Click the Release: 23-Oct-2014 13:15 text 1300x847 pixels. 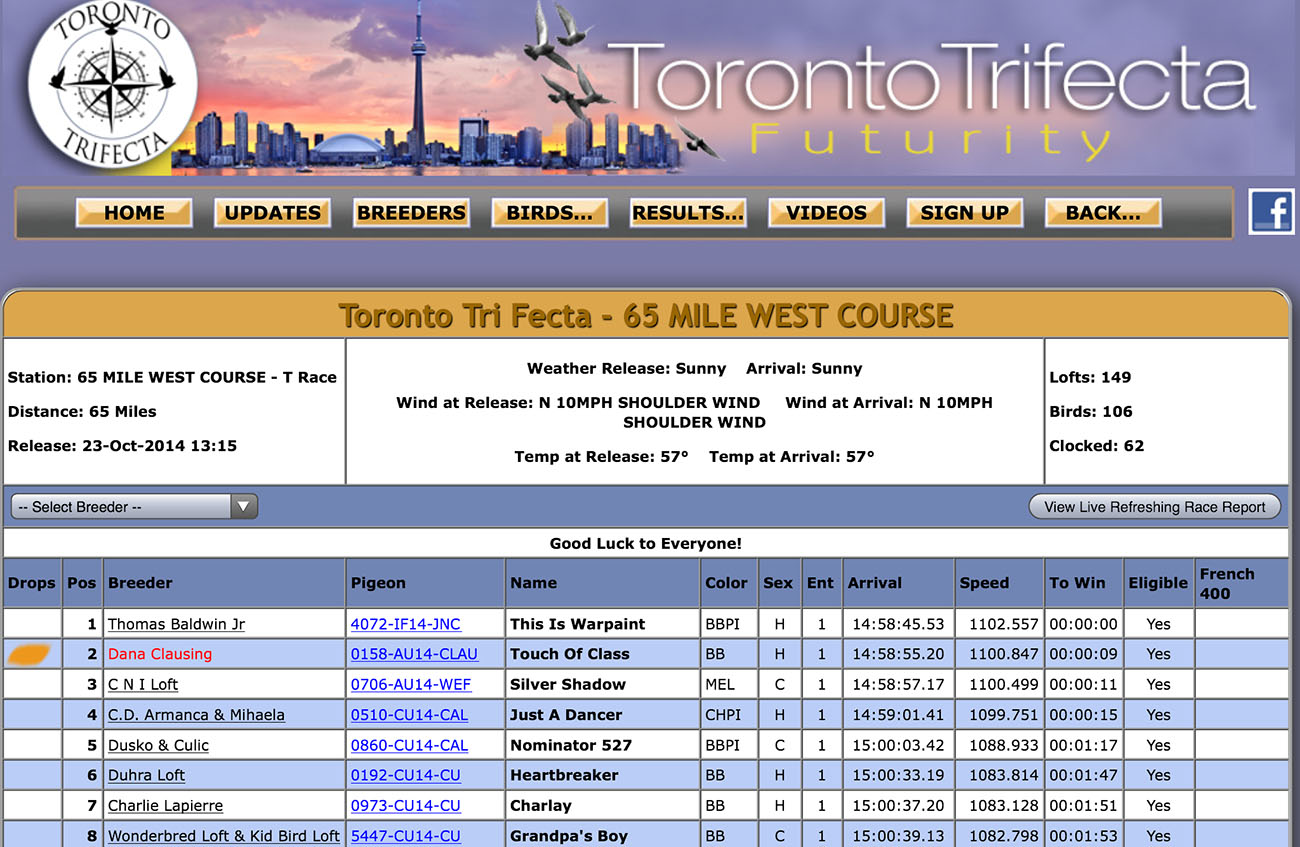(122, 446)
